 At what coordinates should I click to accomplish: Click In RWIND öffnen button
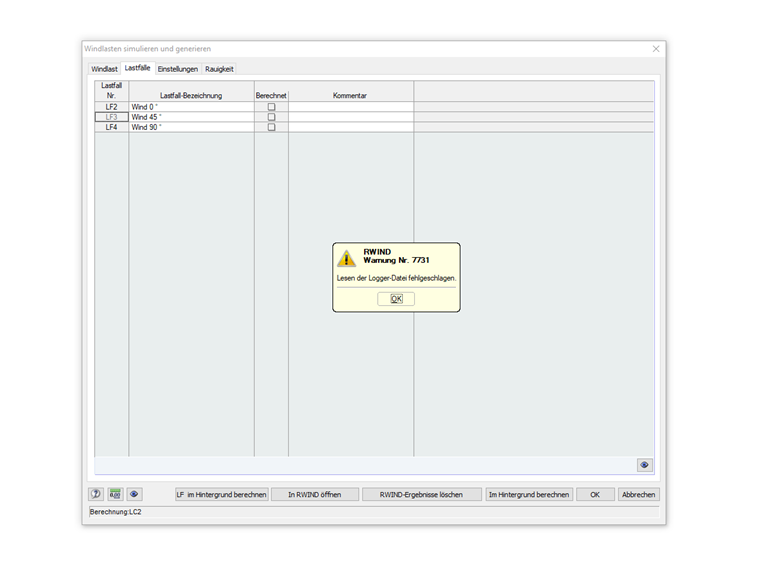315,494
